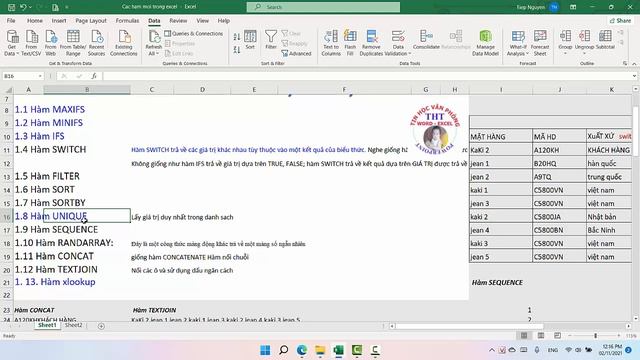Open Advanced filter options
This screenshot has height=360, width=640.
[297, 53]
